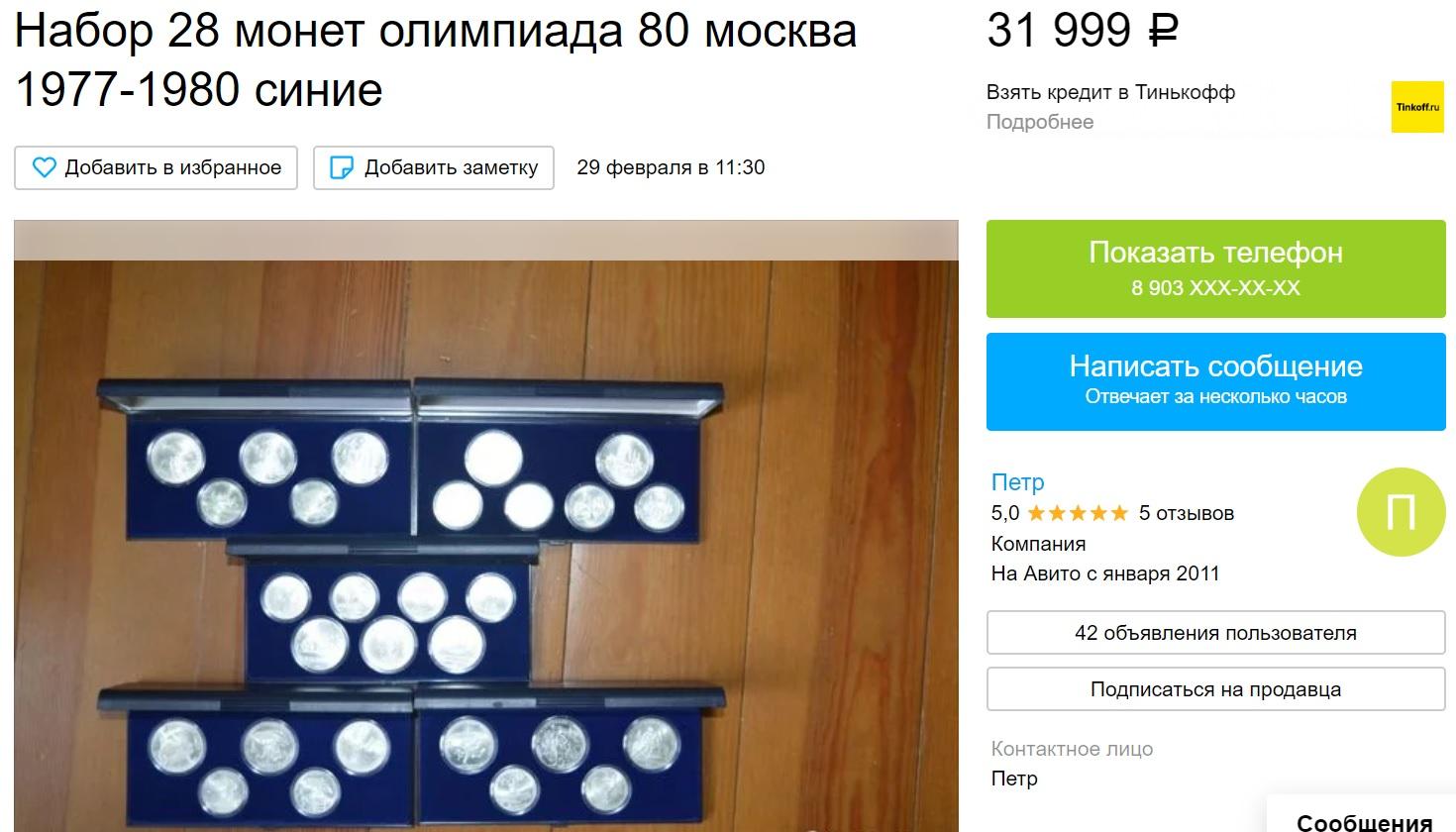Image resolution: width=1456 pixels, height=832 pixels.
Task: Click Добавить заметку button
Action: 434,167
